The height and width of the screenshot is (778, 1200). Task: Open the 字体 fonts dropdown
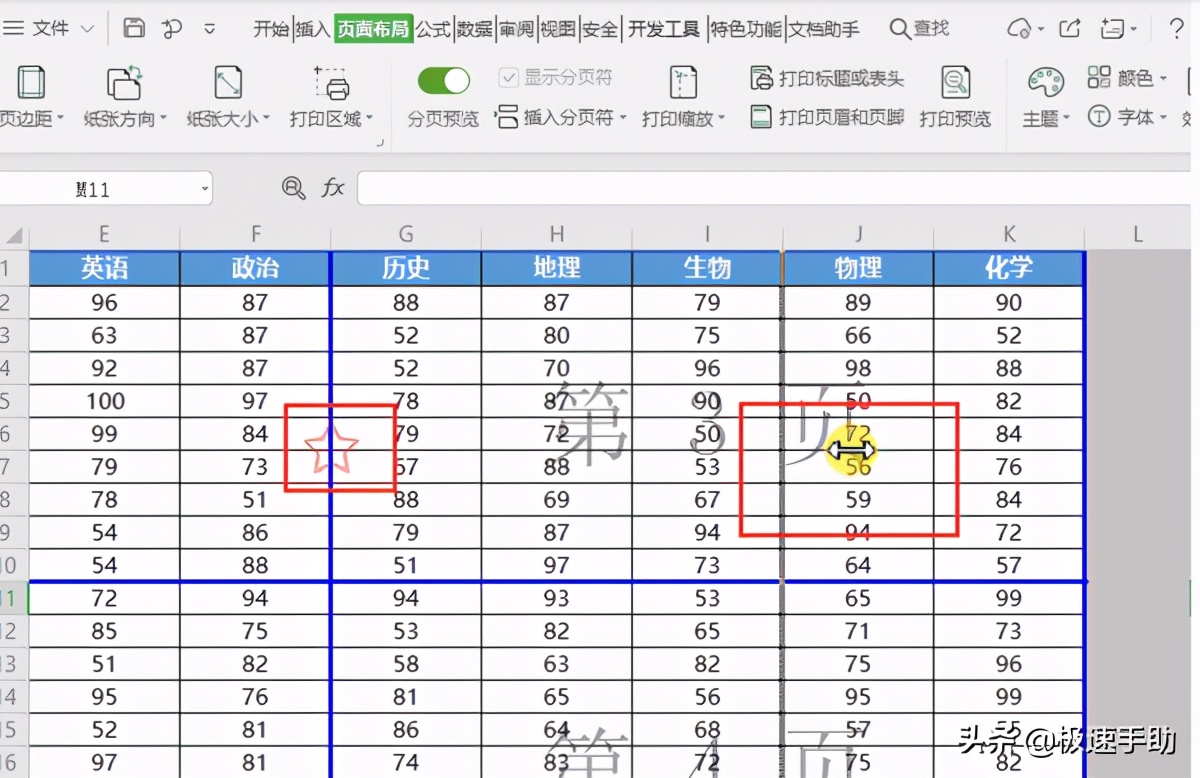(1128, 118)
